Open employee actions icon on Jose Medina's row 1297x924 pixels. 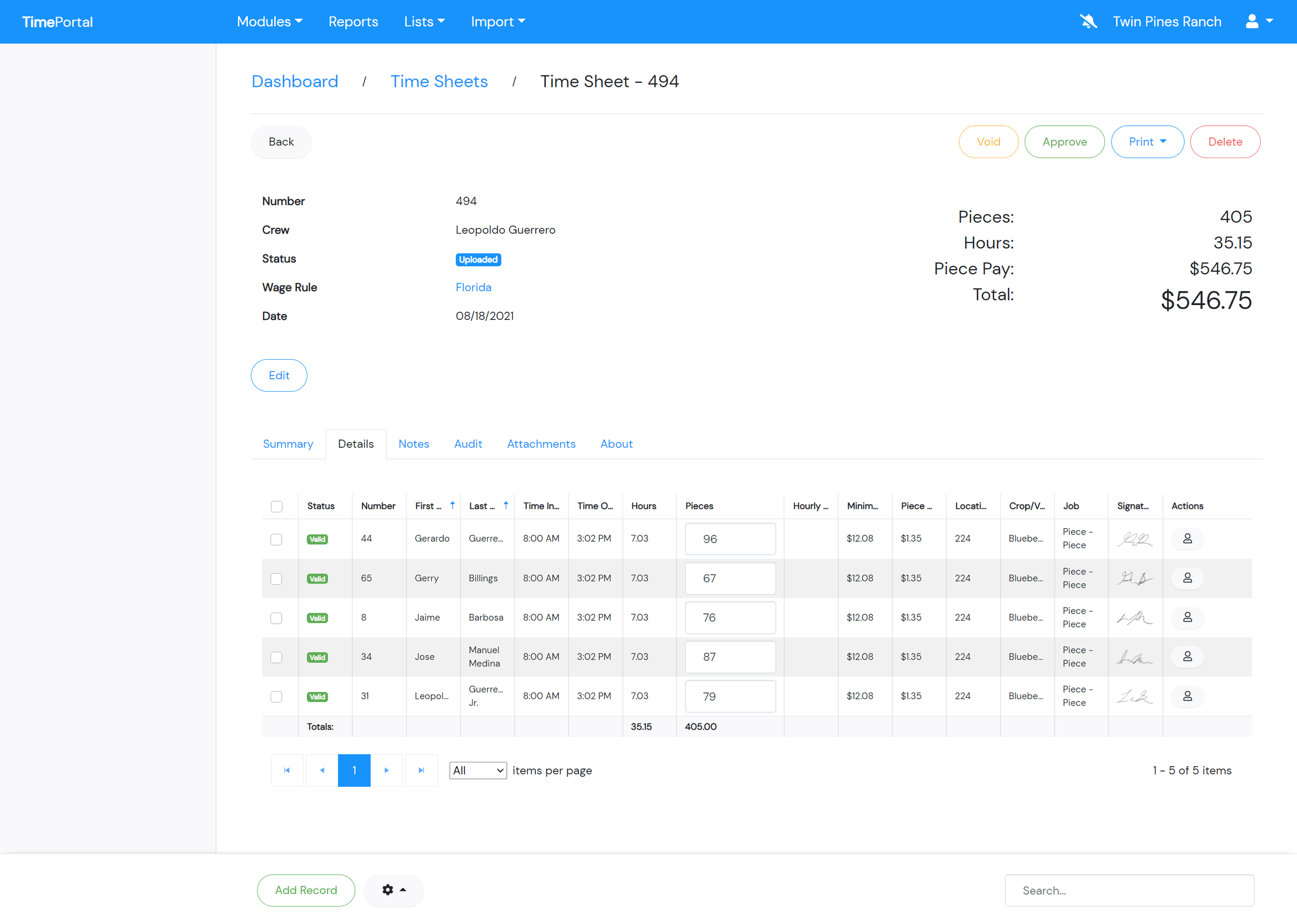[1187, 657]
